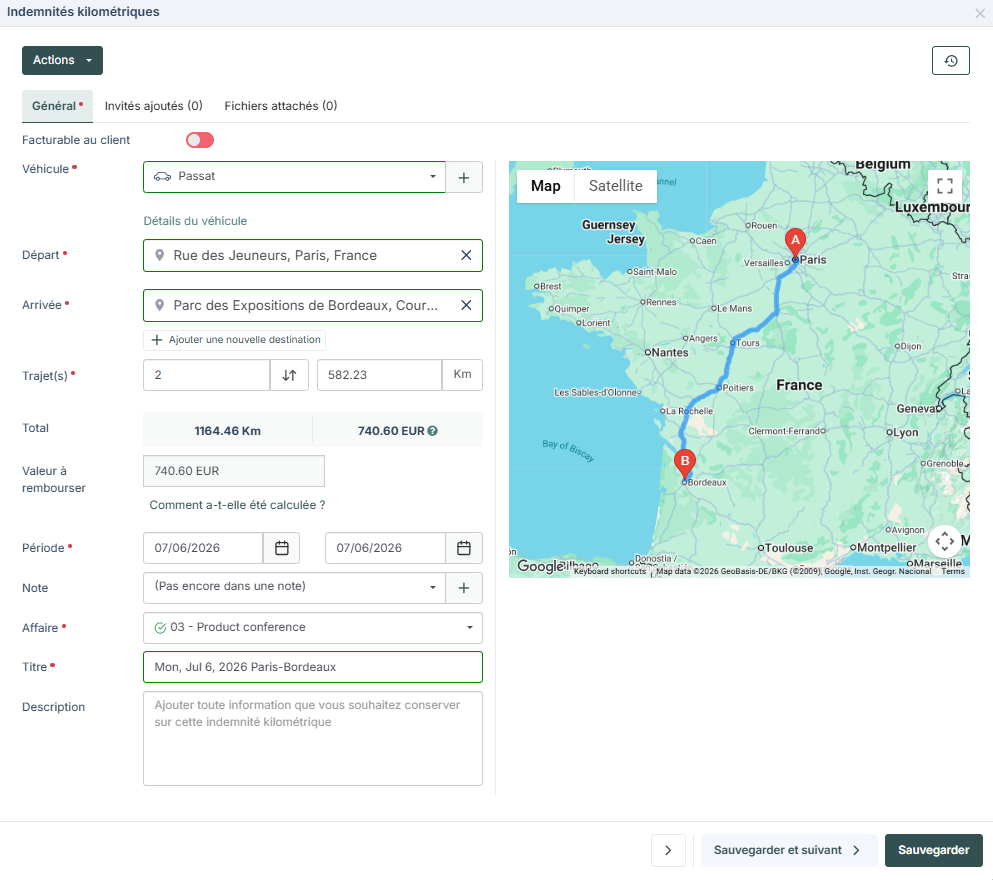Viewport: 993px width, 880px height.
Task: Edit the 582.23 distance field
Action: (x=379, y=375)
